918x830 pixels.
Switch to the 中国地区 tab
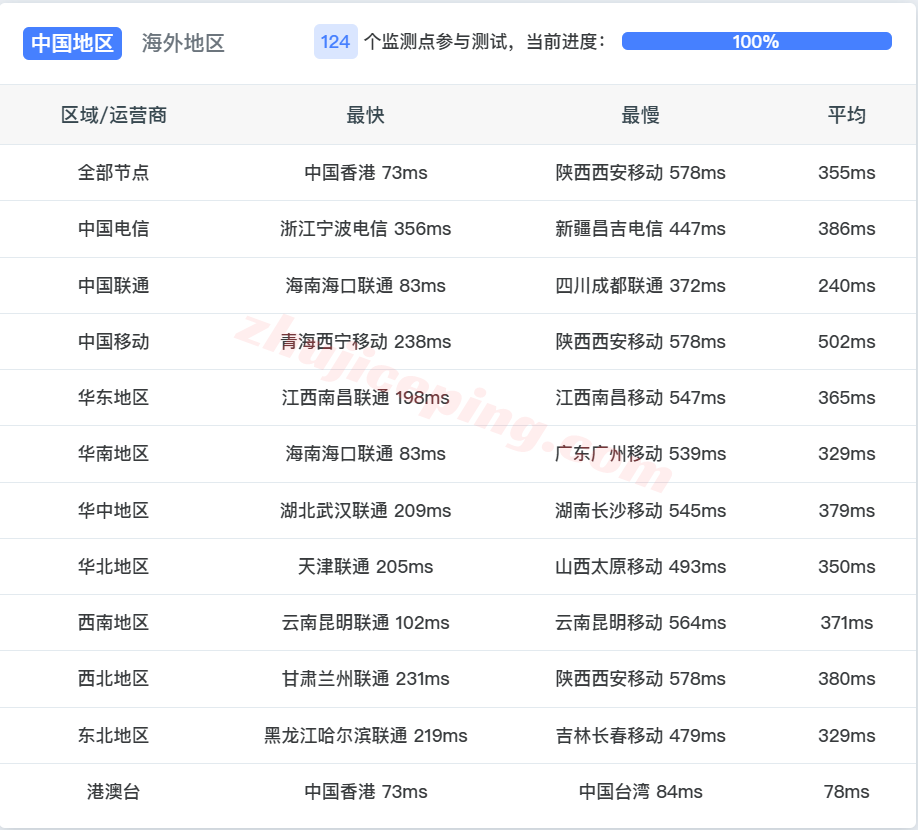coord(72,43)
